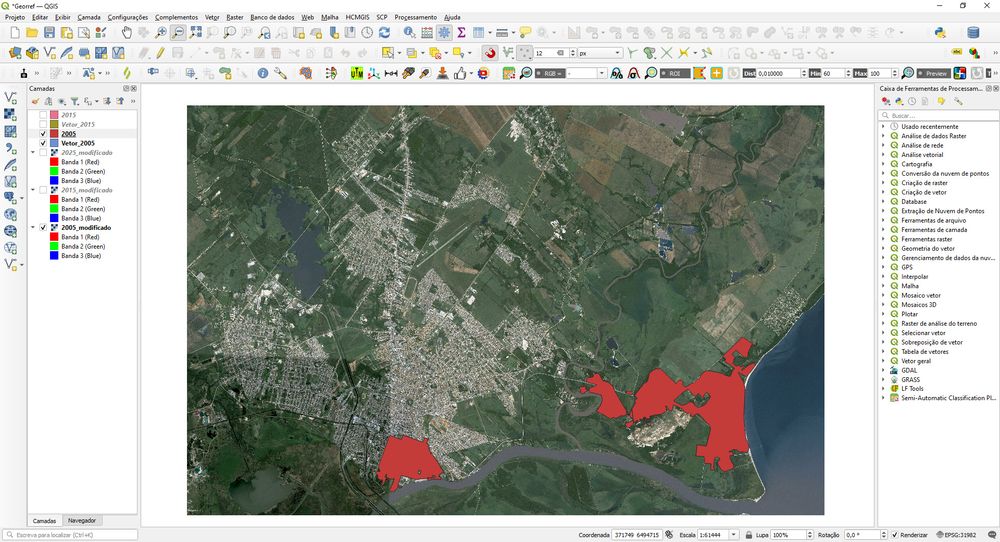Expand the GRASS tools group
Screen dimensions: 1000x542
[883, 379]
